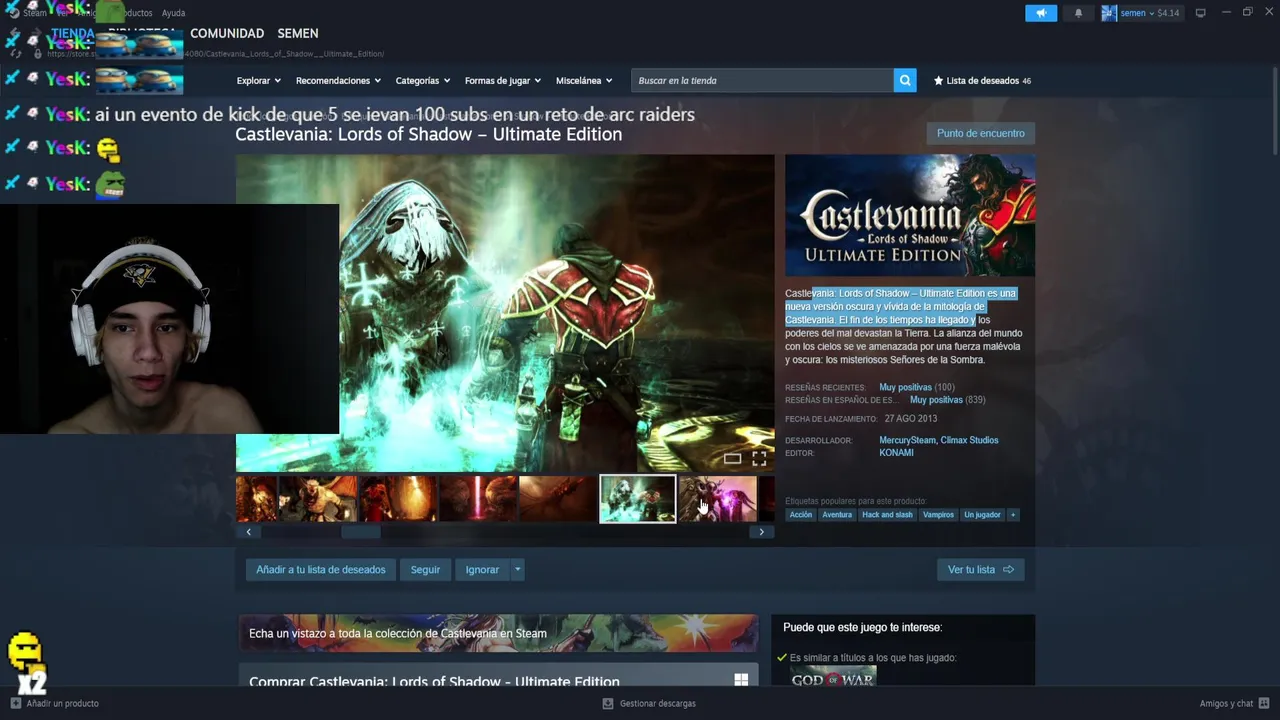
Task: Click Añadir a tu lista de deseados
Action: point(320,570)
